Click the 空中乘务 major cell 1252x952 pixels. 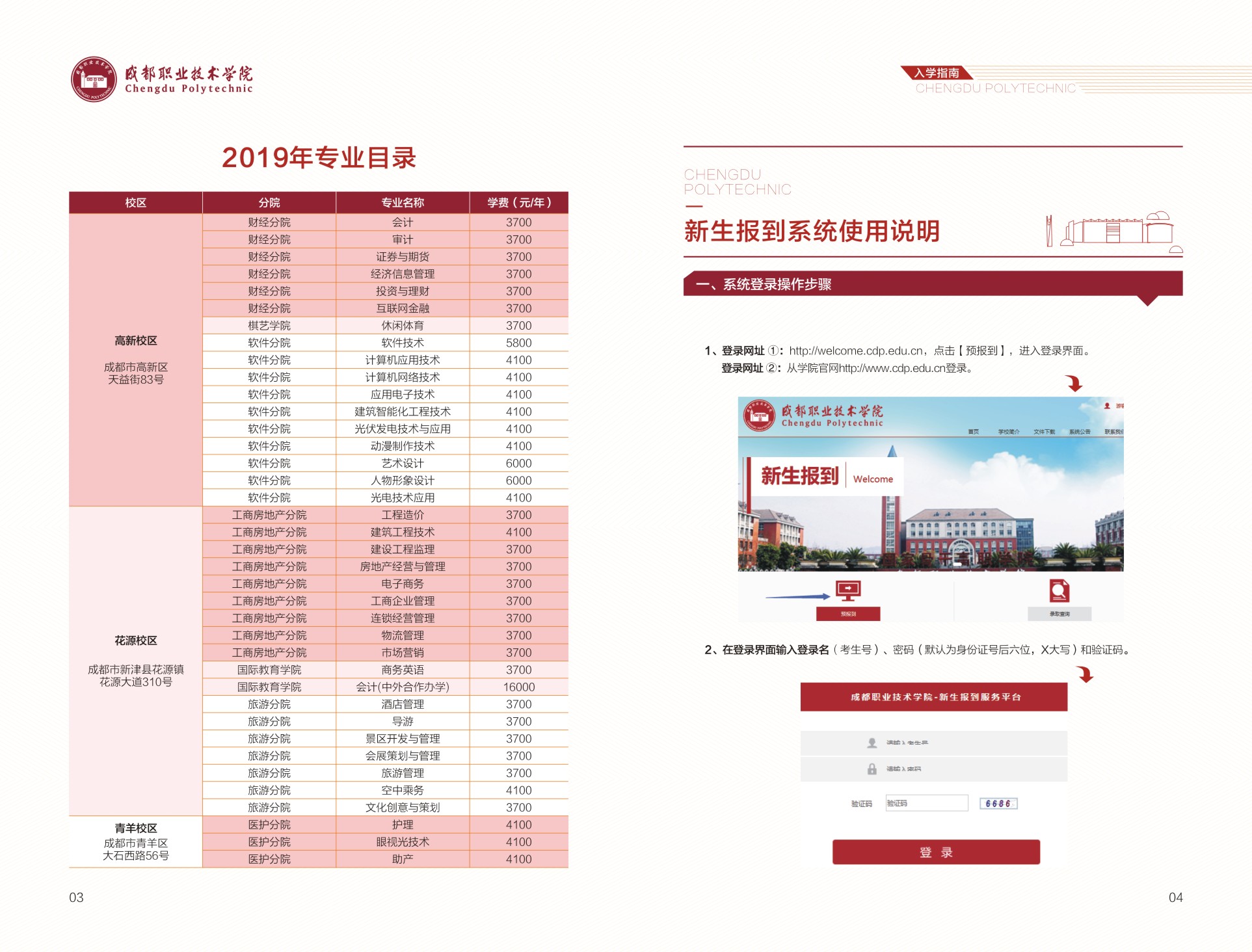coord(403,790)
